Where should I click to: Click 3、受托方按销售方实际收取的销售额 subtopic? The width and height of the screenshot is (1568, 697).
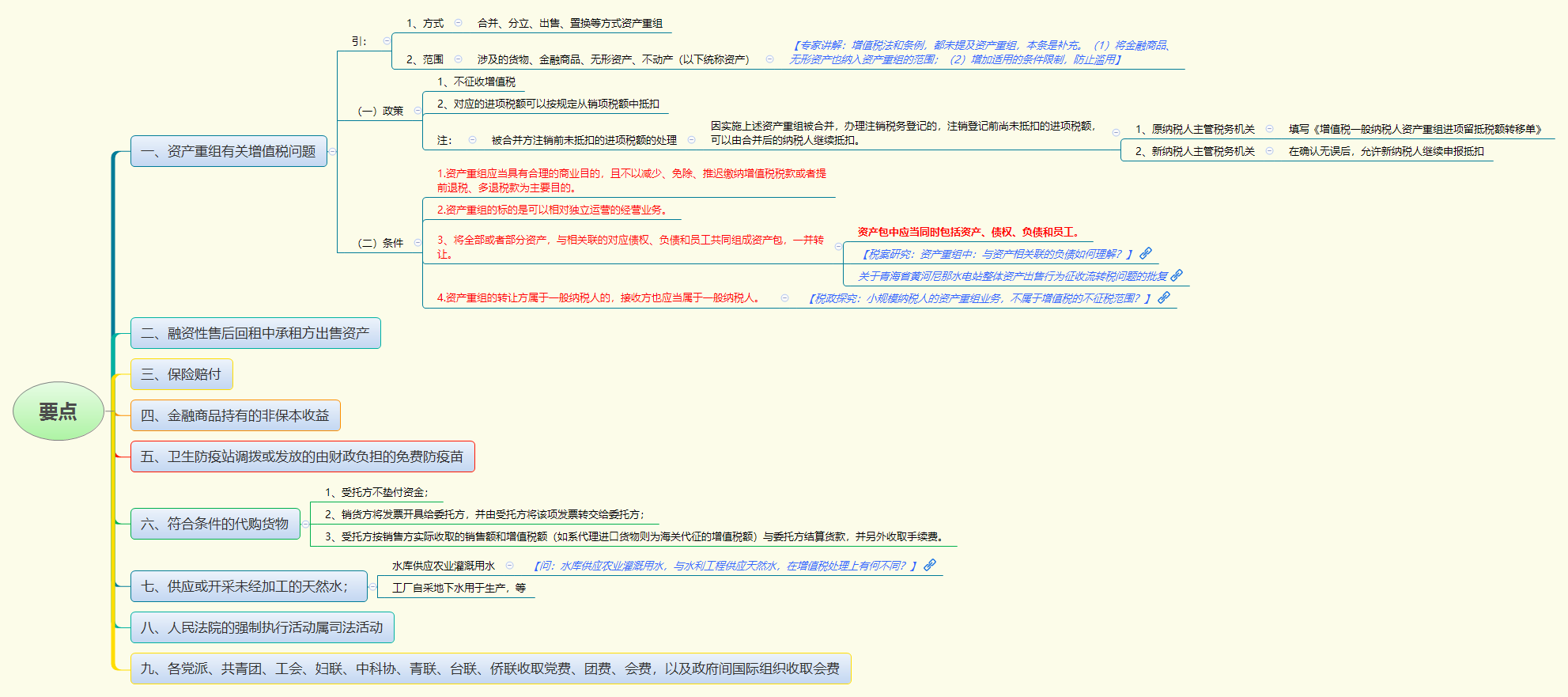click(x=635, y=536)
